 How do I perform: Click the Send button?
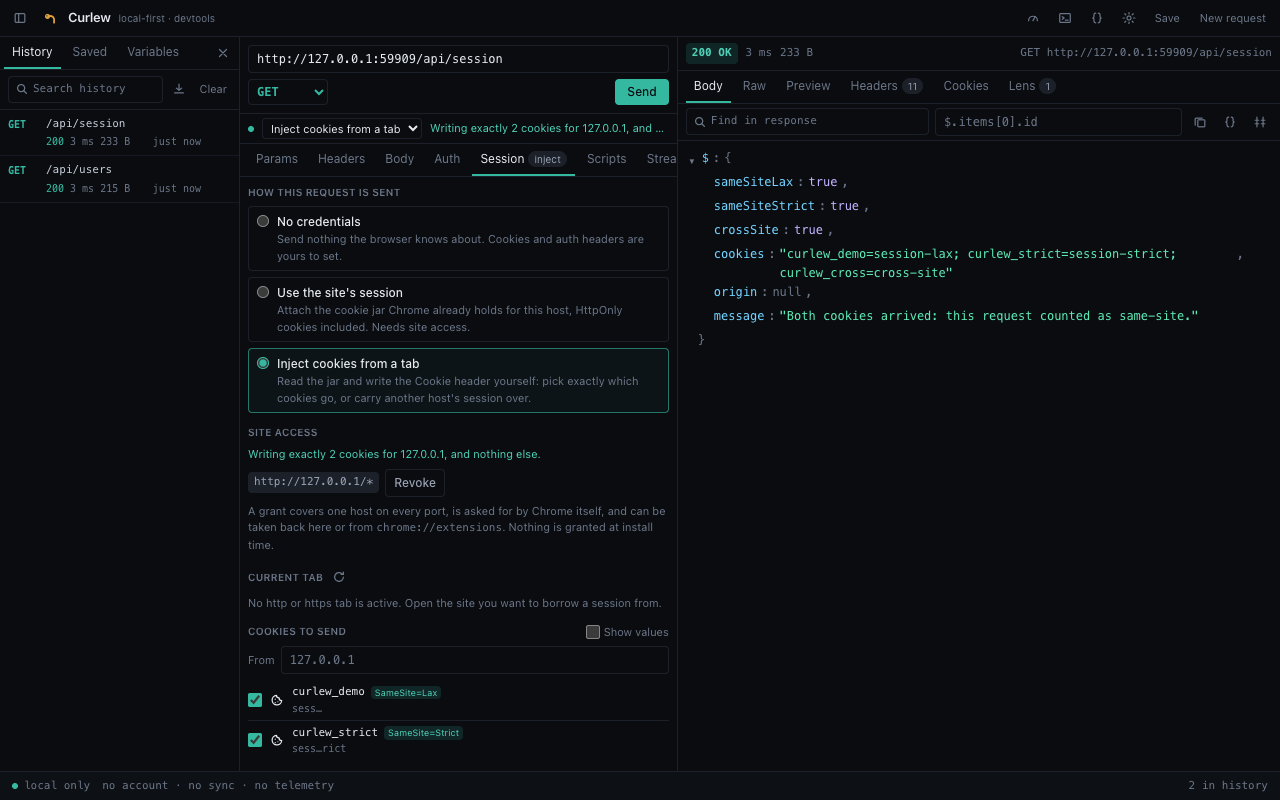(x=642, y=92)
